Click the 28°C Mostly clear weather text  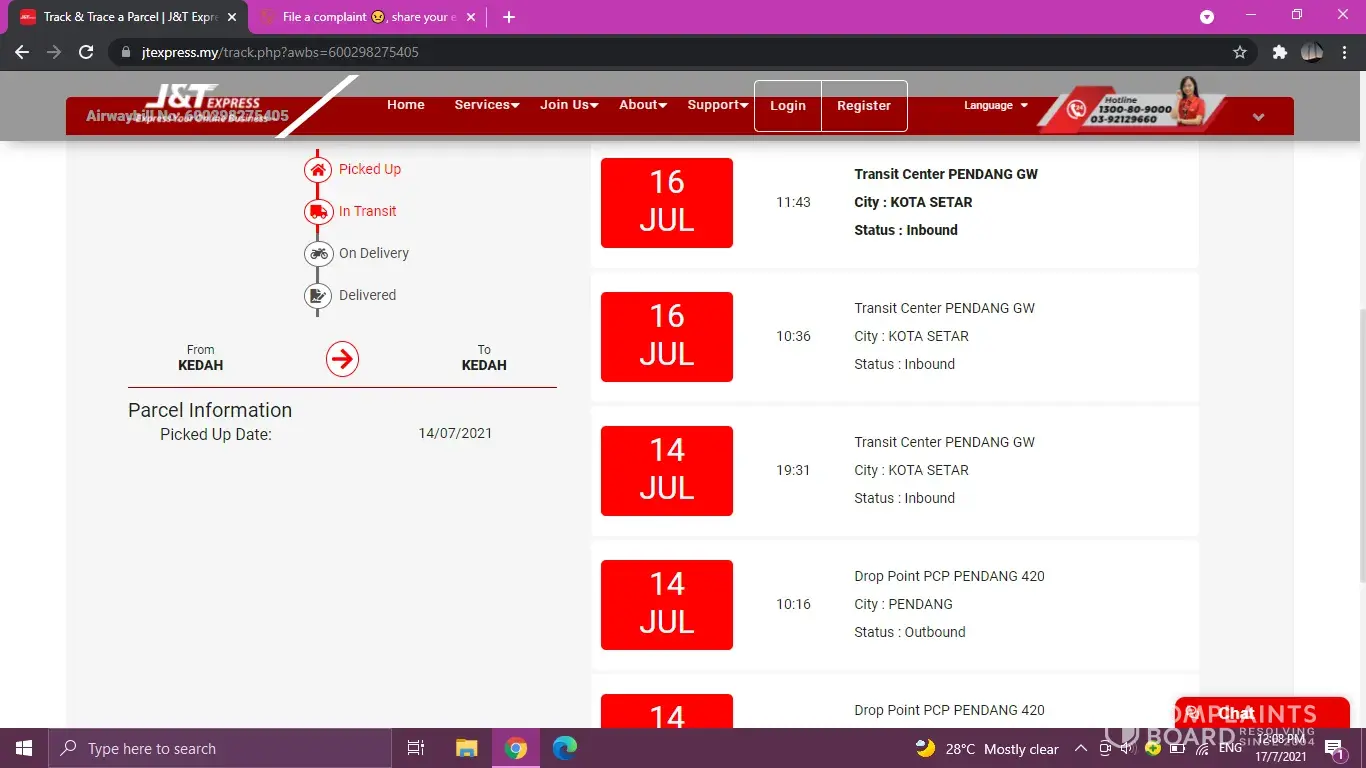(1002, 749)
